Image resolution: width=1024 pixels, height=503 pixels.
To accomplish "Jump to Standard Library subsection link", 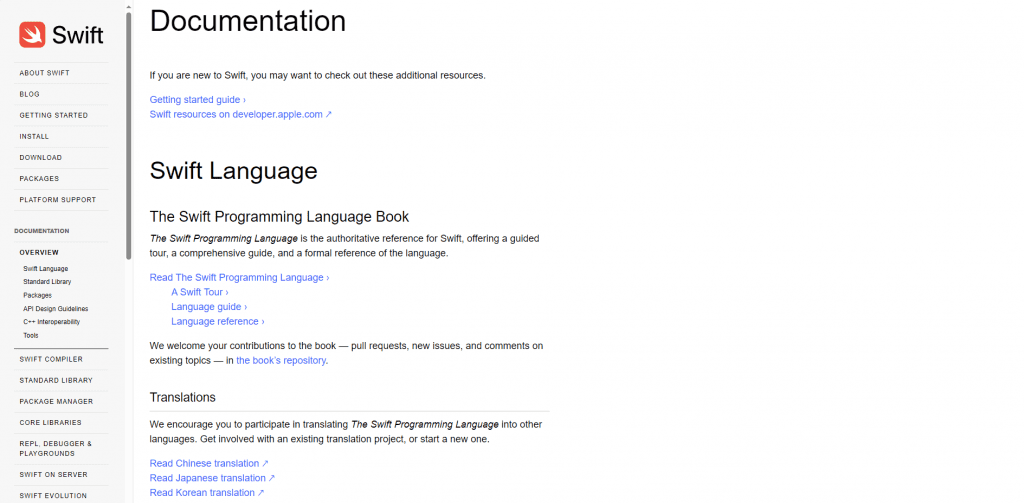I will point(47,282).
